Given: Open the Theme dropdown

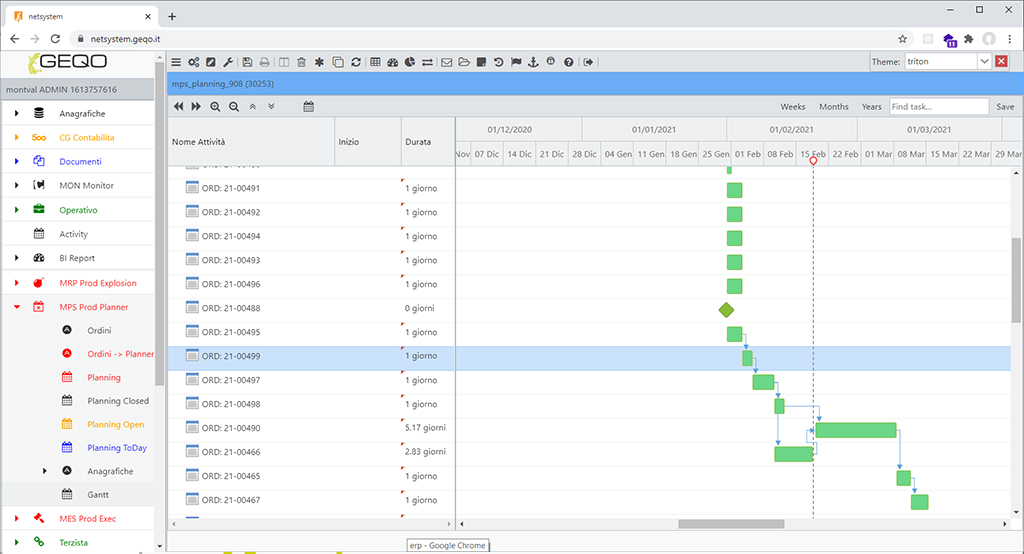Looking at the screenshot, I should tap(984, 62).
